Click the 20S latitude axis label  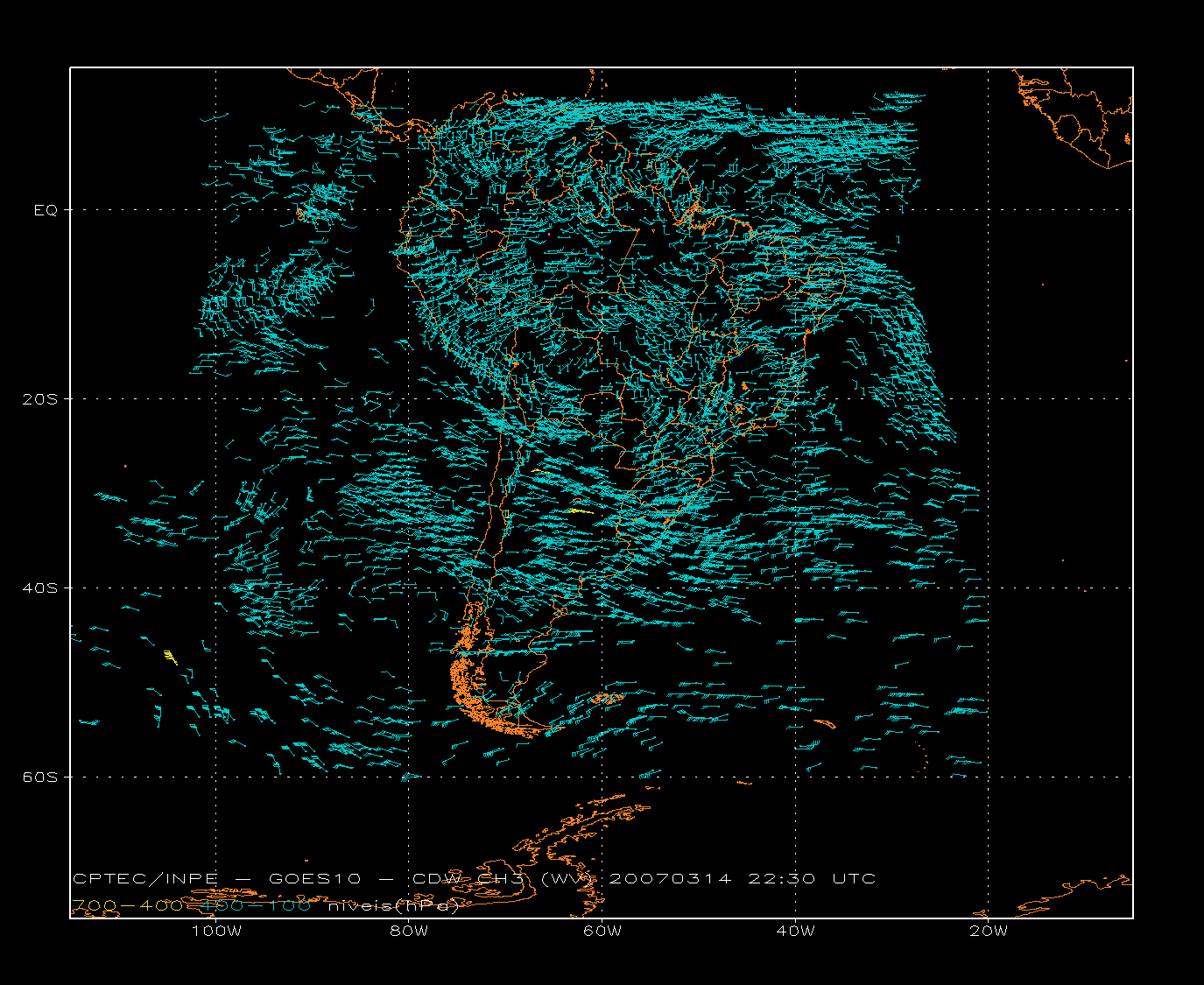point(39,398)
